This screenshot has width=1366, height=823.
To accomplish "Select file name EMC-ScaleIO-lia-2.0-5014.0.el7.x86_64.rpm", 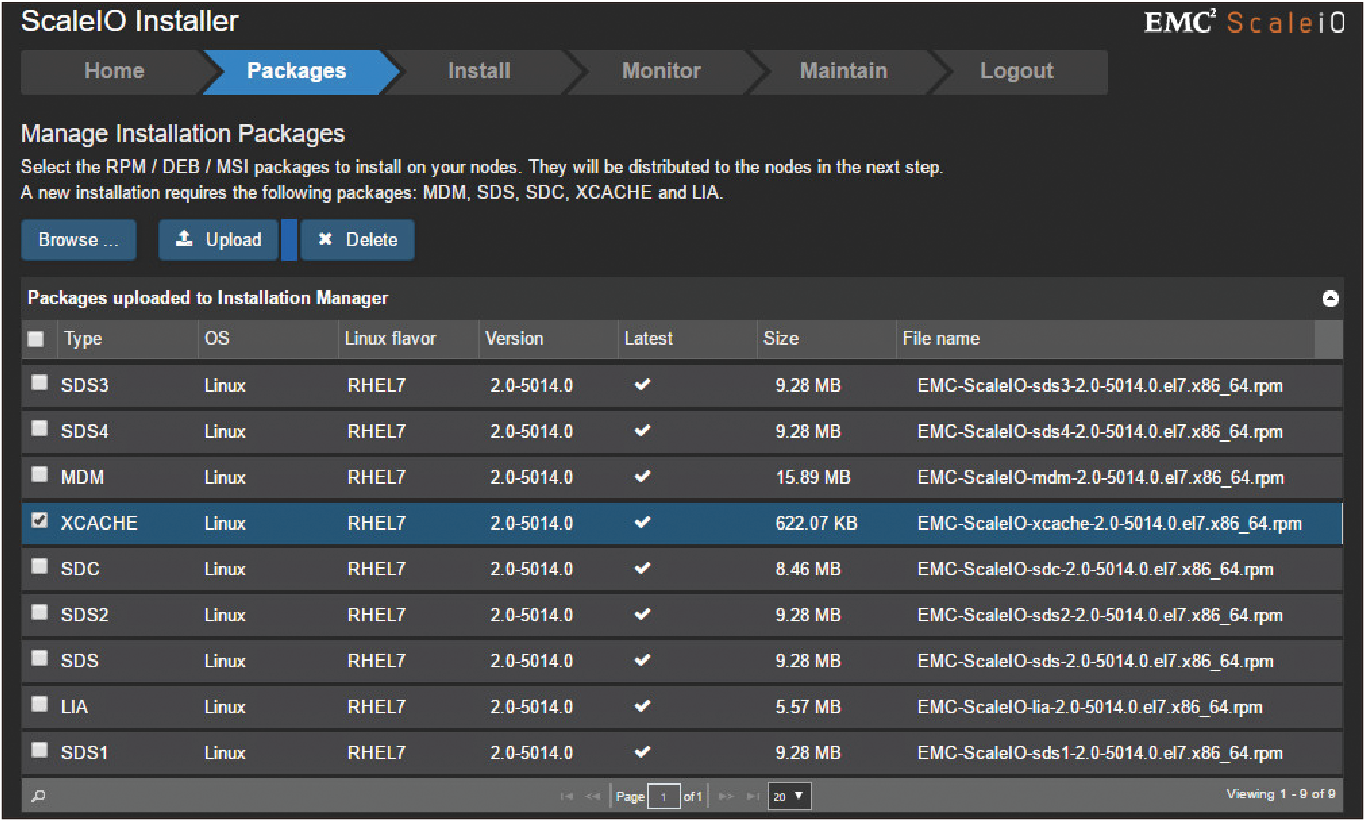I will (x=1090, y=707).
